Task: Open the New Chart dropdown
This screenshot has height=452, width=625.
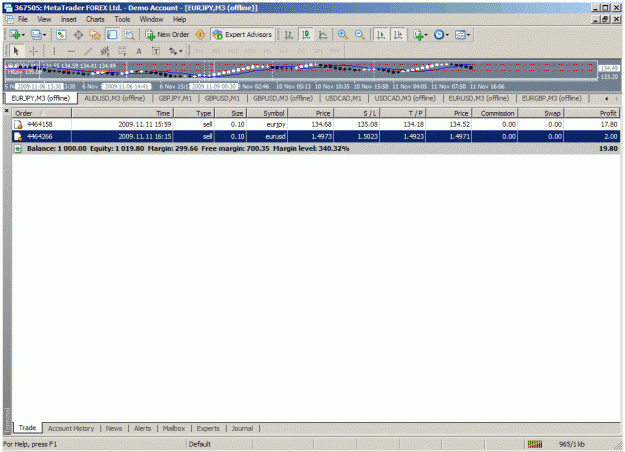Action: (17, 35)
